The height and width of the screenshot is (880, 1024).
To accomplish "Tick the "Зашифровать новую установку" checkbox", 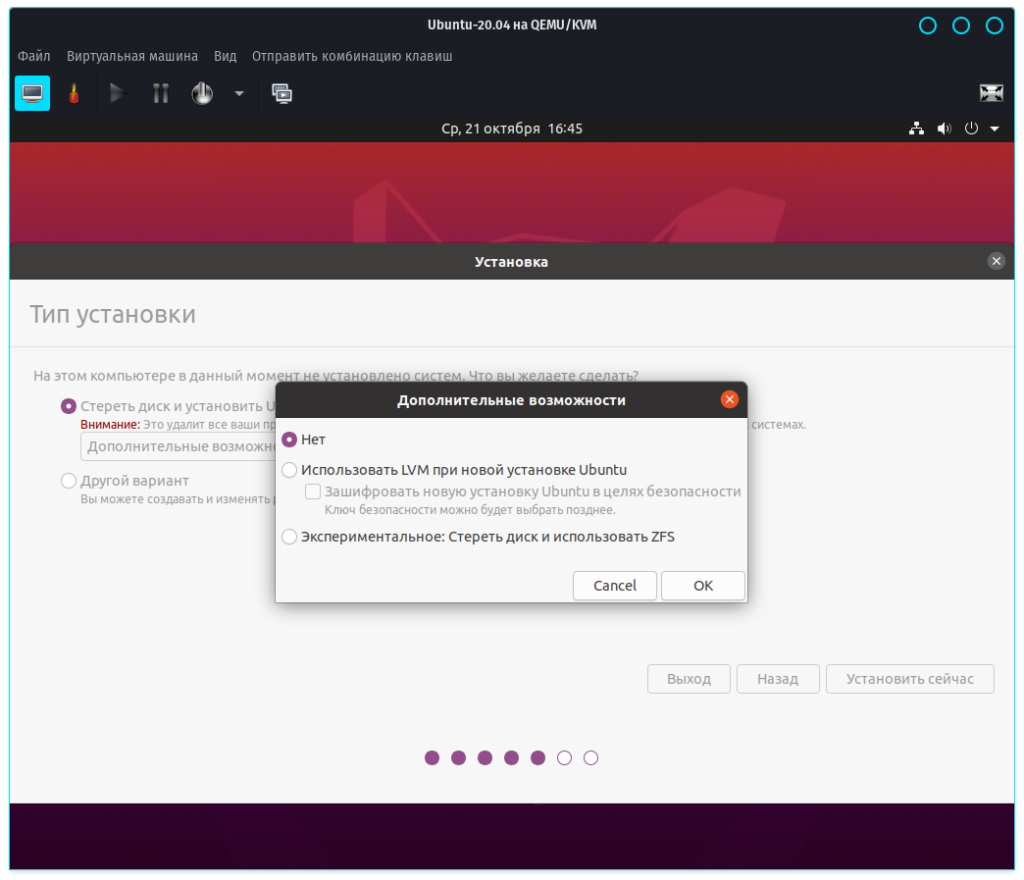I will [313, 492].
